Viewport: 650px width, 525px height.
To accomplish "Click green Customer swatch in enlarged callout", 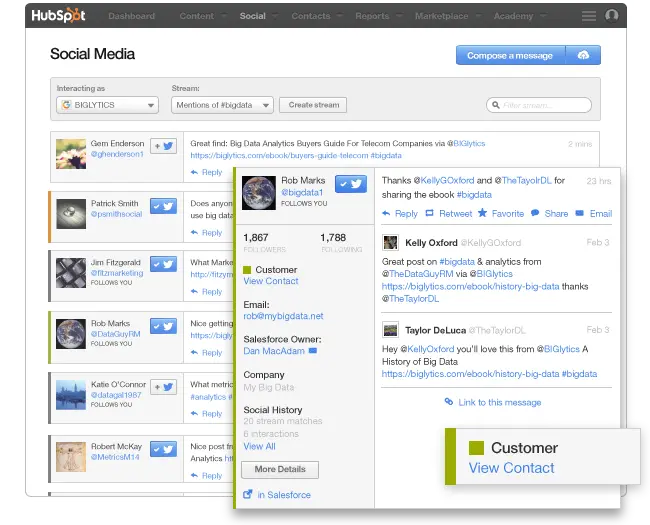I will coord(476,448).
